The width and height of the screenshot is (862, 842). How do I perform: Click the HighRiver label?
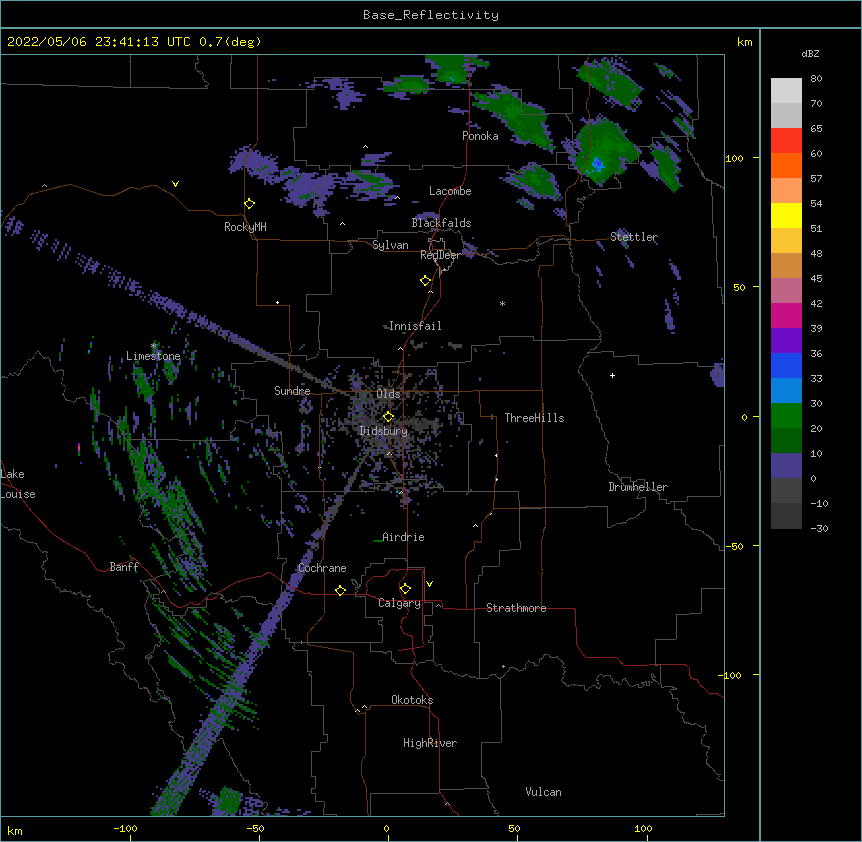[430, 743]
